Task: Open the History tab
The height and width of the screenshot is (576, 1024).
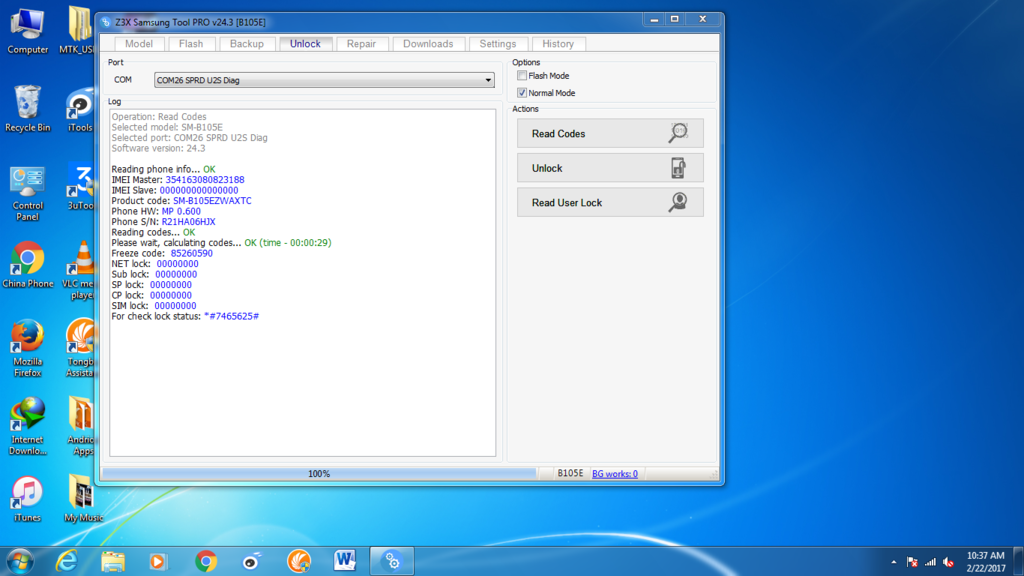Action: 558,44
